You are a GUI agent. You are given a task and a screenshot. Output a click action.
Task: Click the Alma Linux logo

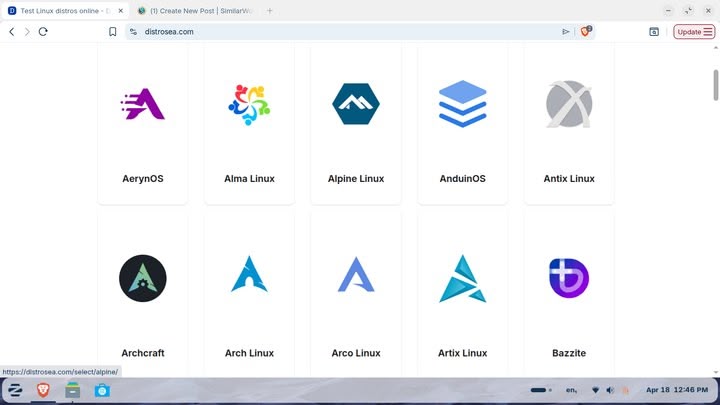pyautogui.click(x=249, y=104)
